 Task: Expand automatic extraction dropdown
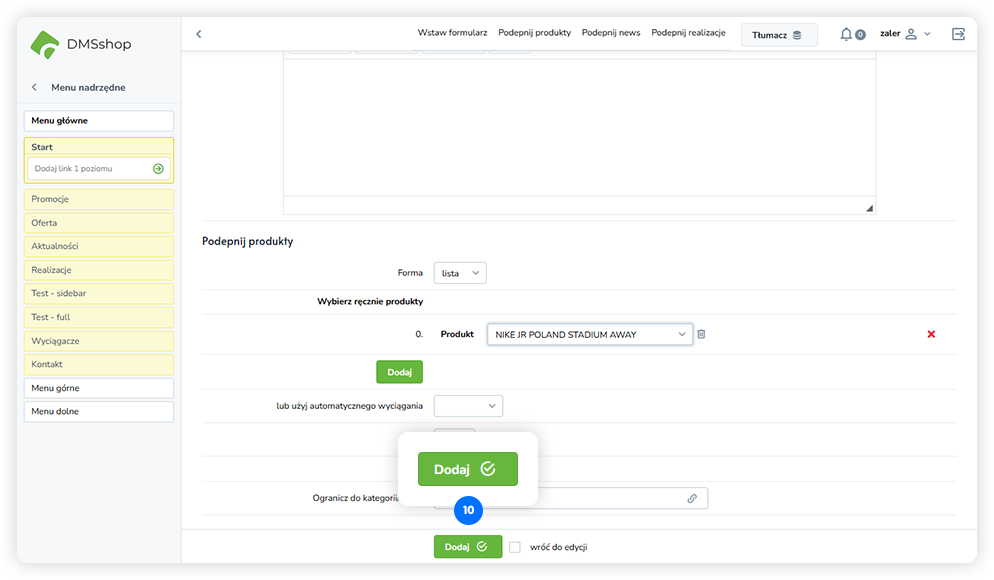(468, 406)
